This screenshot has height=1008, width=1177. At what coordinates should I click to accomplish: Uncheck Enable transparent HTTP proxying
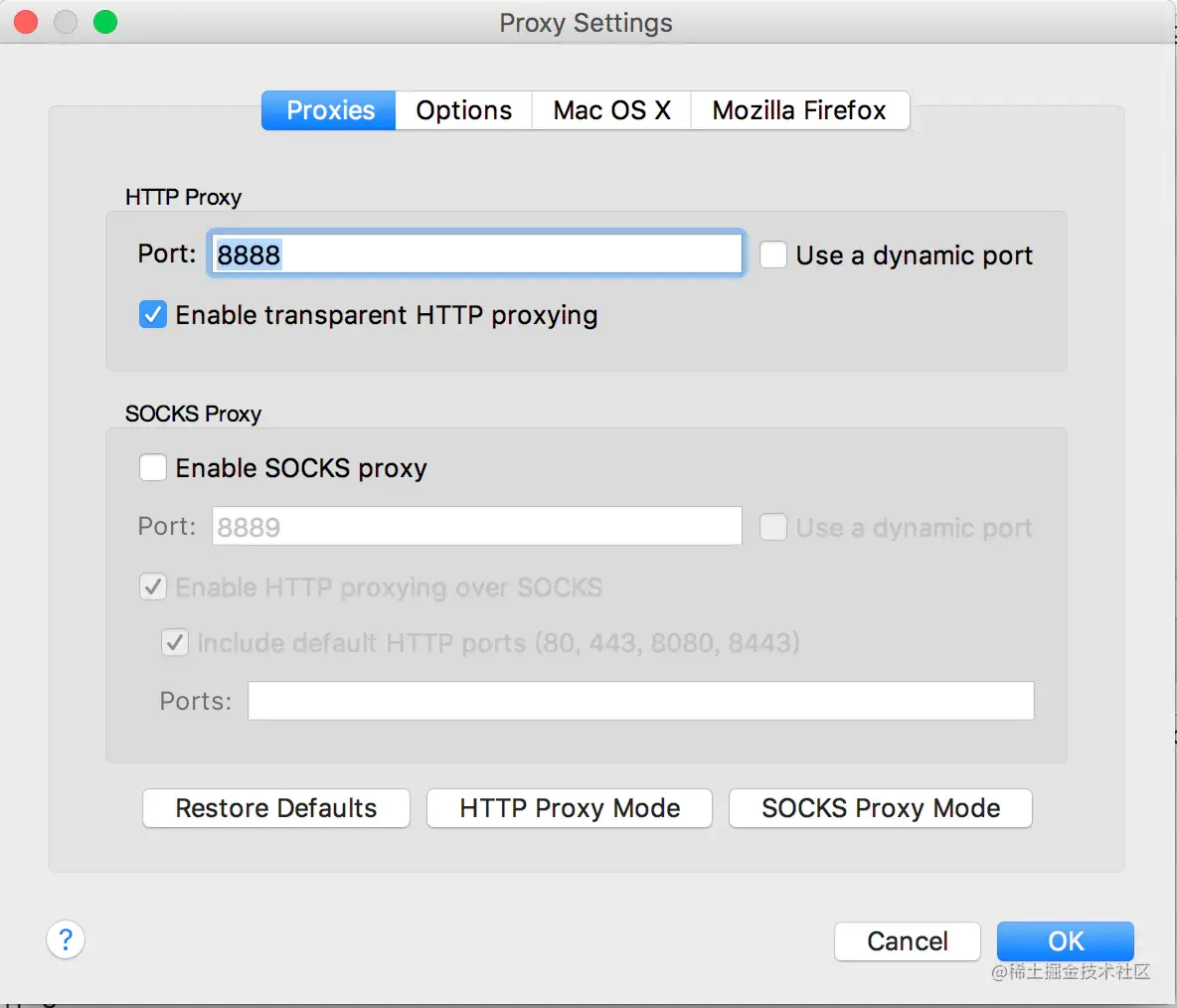pyautogui.click(x=153, y=314)
